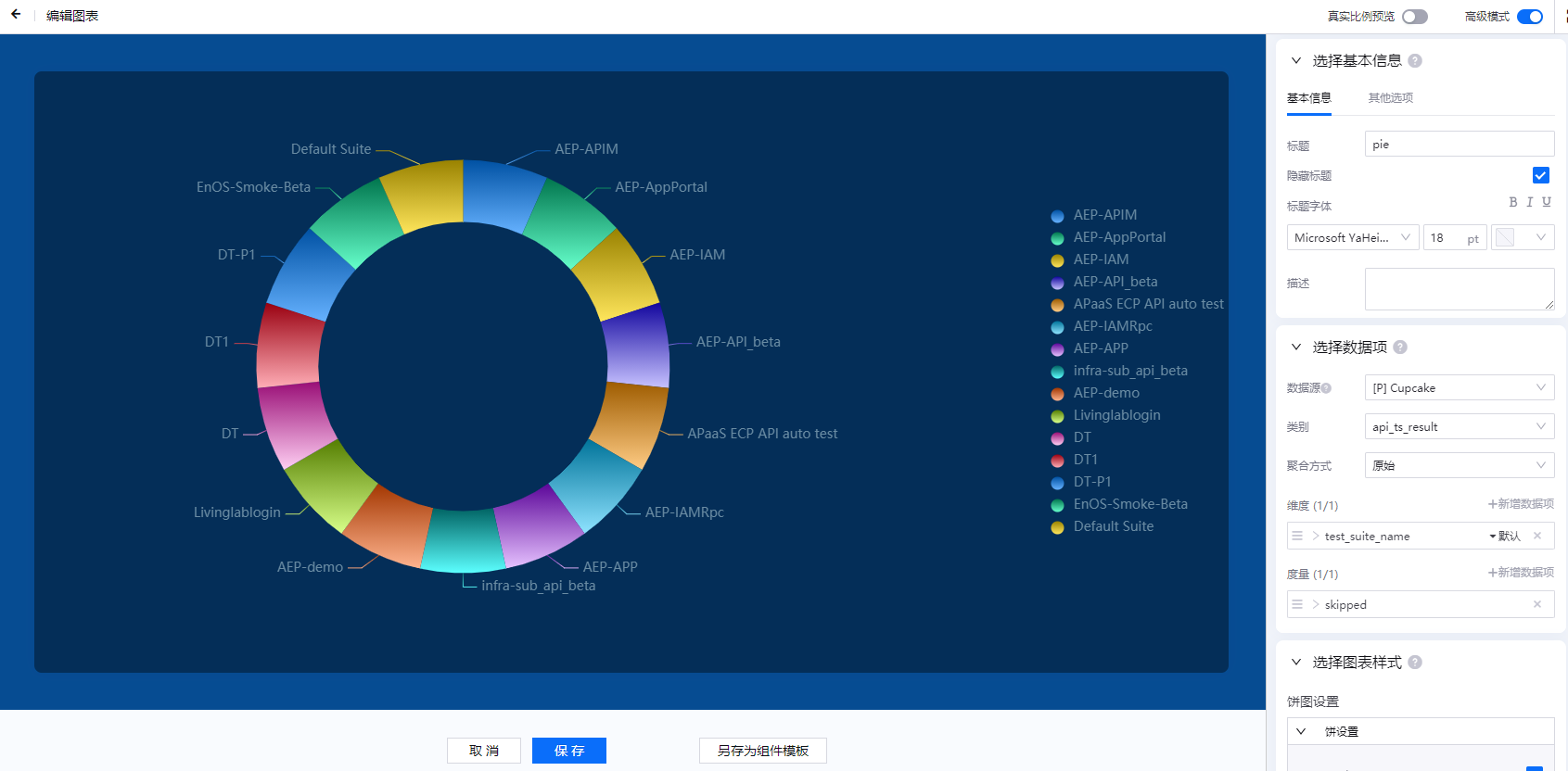The image size is (1568, 771).
Task: Click 取消 button
Action: pyautogui.click(x=484, y=751)
